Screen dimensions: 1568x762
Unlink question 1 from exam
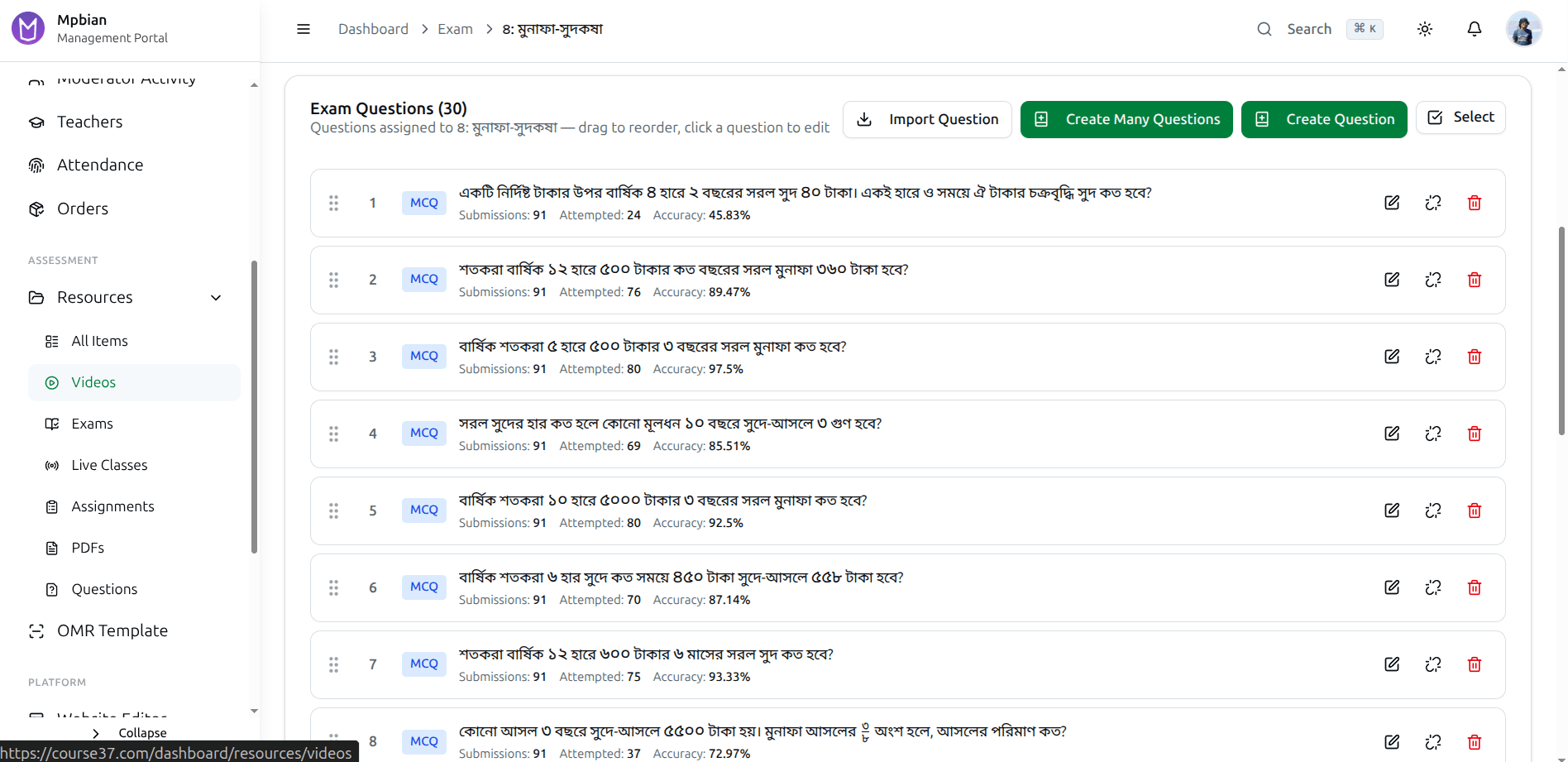pos(1433,203)
